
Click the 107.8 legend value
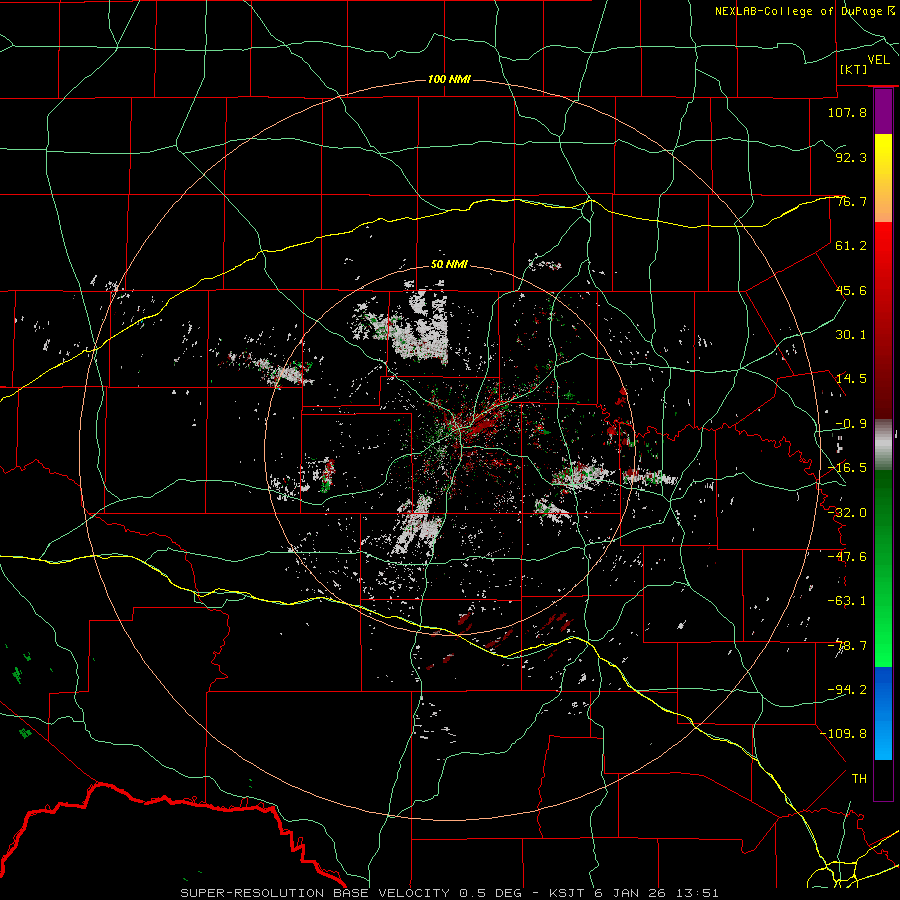pos(847,112)
